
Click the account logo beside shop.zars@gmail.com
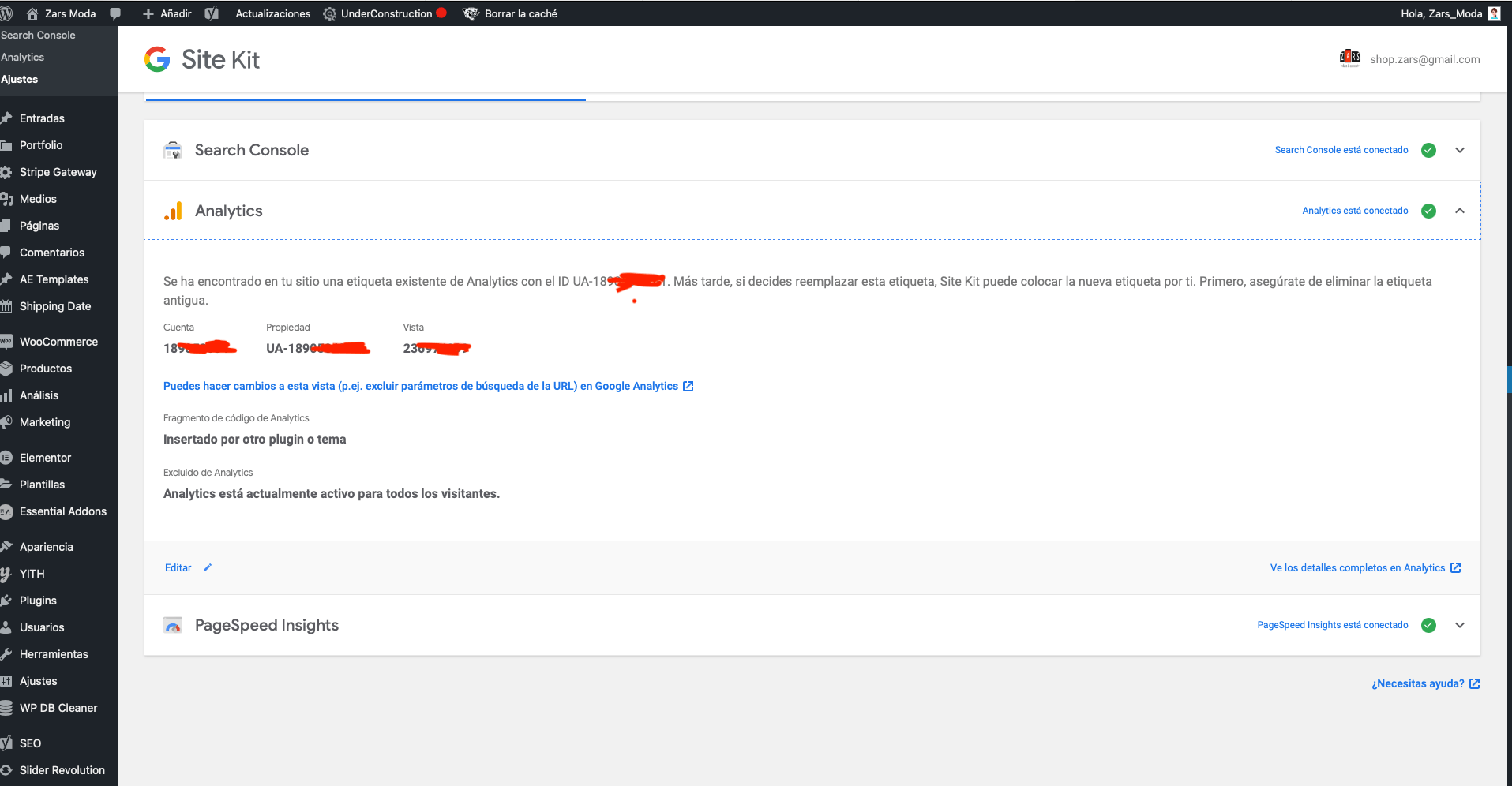1350,58
